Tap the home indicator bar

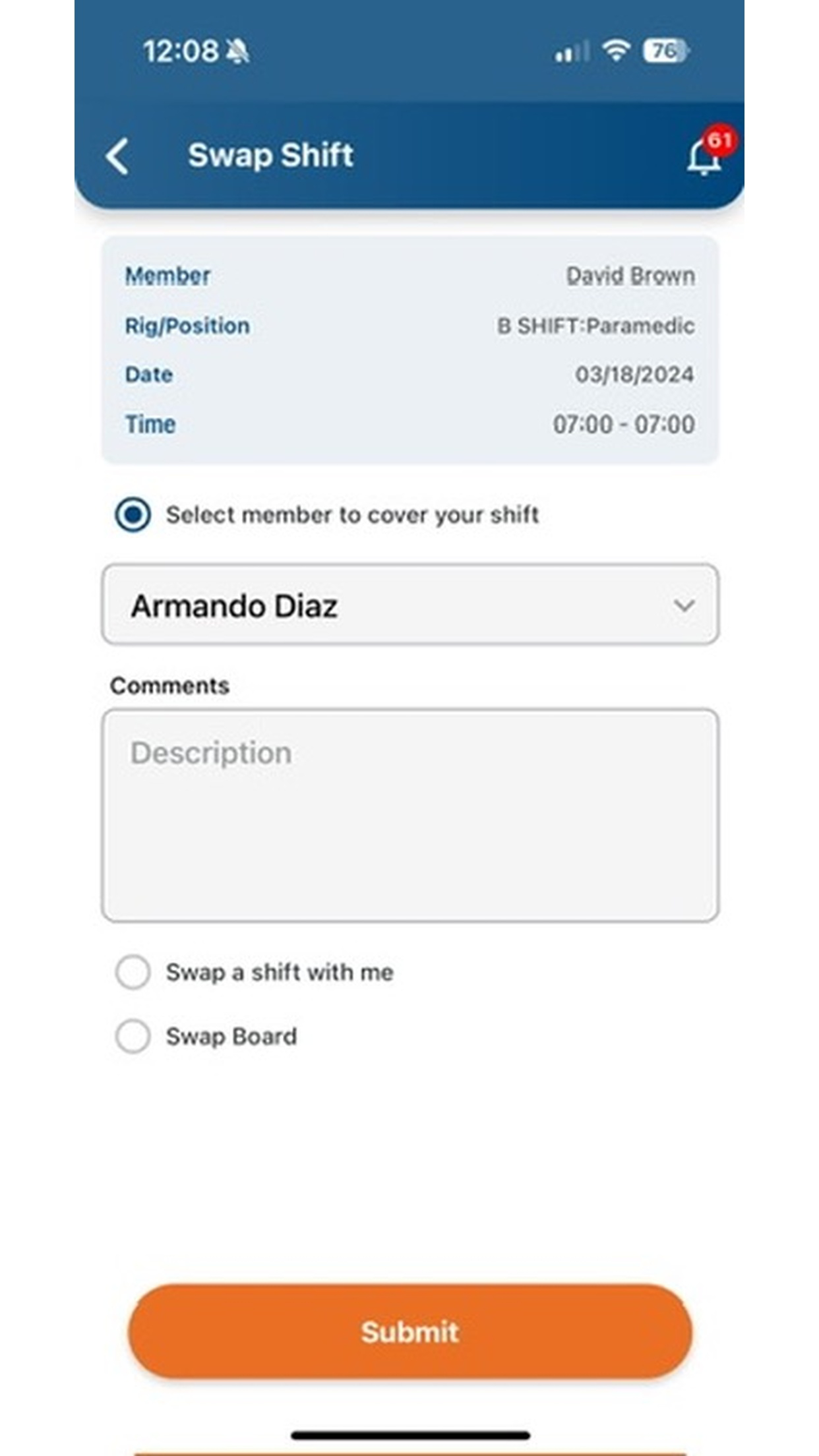click(411, 1436)
